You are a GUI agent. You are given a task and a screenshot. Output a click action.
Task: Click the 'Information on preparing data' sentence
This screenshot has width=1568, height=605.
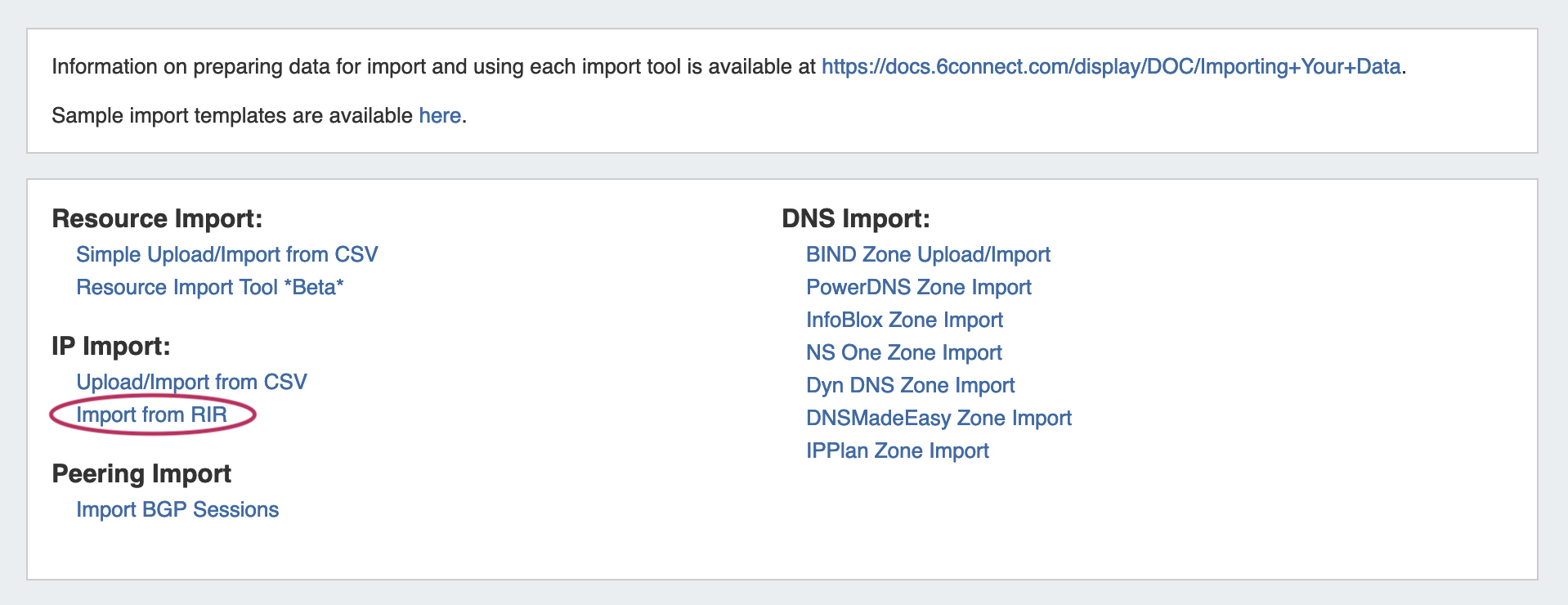tap(433, 66)
